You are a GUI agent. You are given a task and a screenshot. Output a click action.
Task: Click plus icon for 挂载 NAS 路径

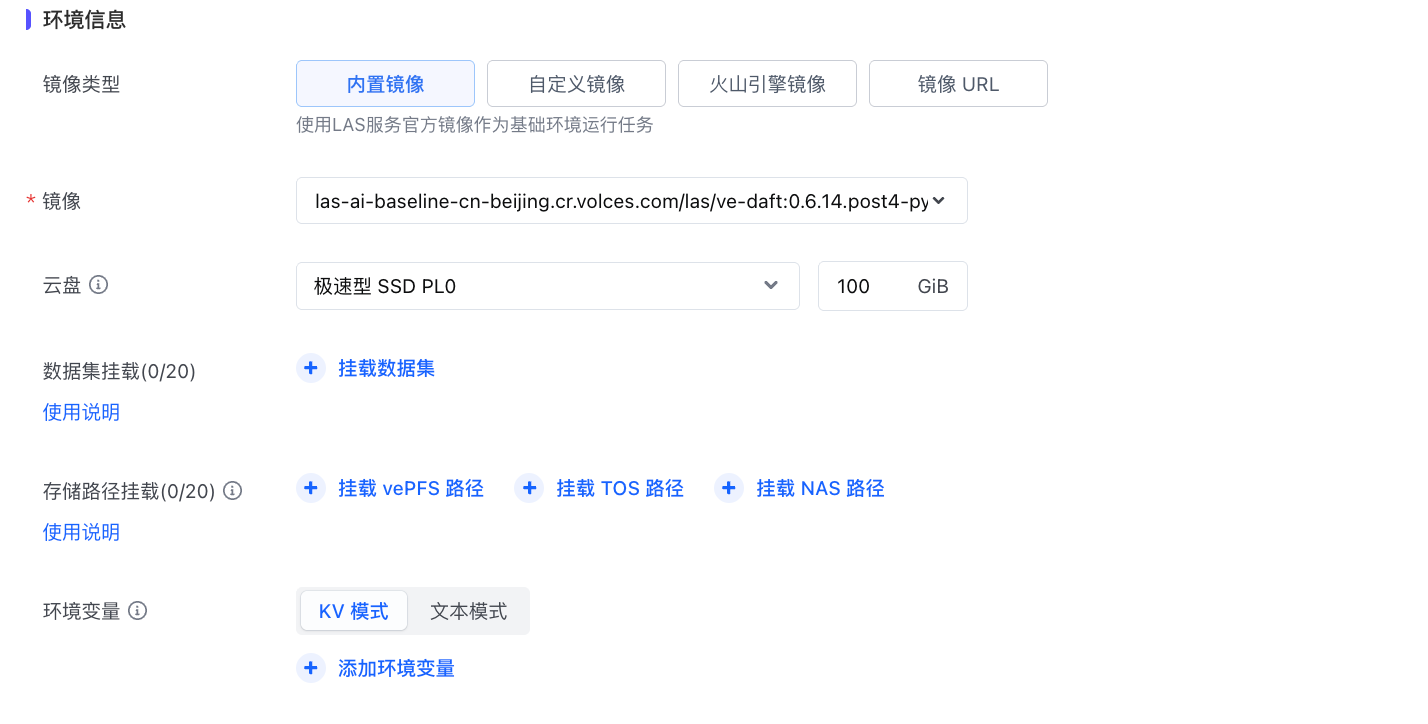pos(729,488)
